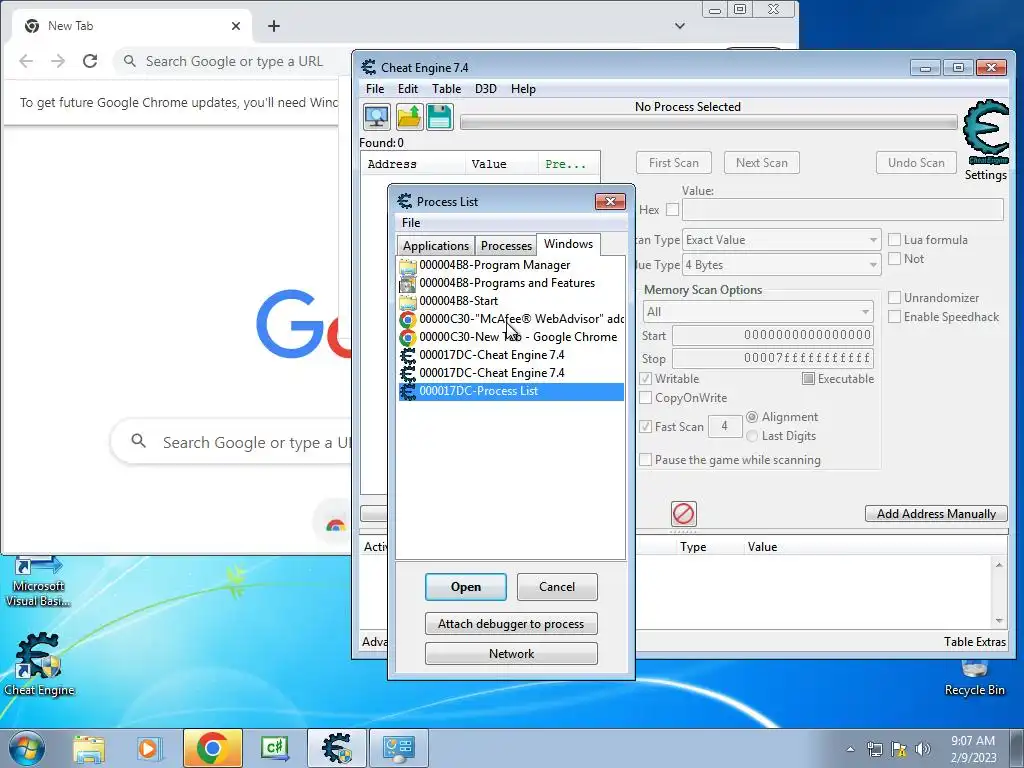Open the Microsoft Visual Basic desktop shortcut
1024x768 pixels.
[x=38, y=581]
